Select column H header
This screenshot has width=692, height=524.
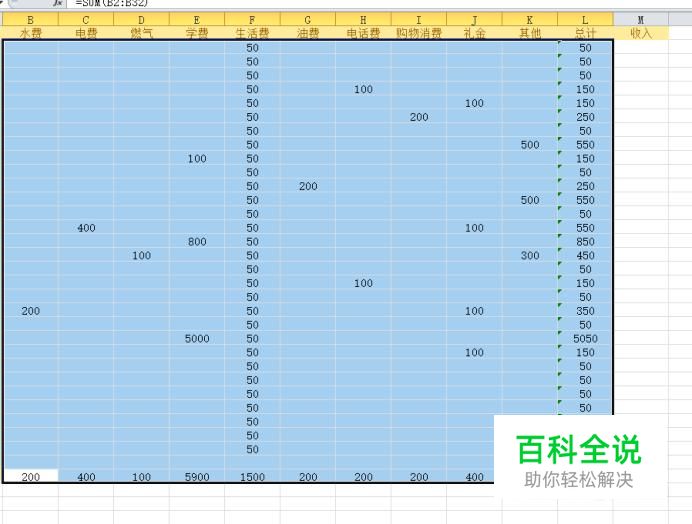pos(363,19)
